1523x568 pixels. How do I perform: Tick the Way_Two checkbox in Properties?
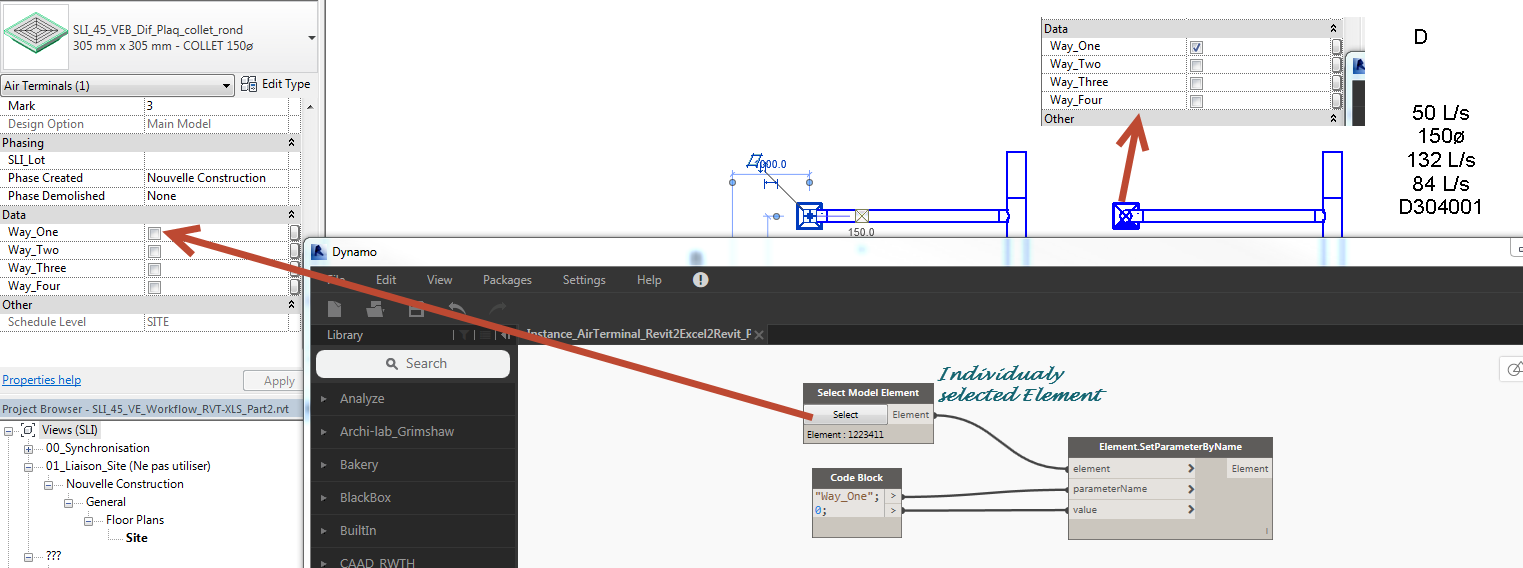154,251
